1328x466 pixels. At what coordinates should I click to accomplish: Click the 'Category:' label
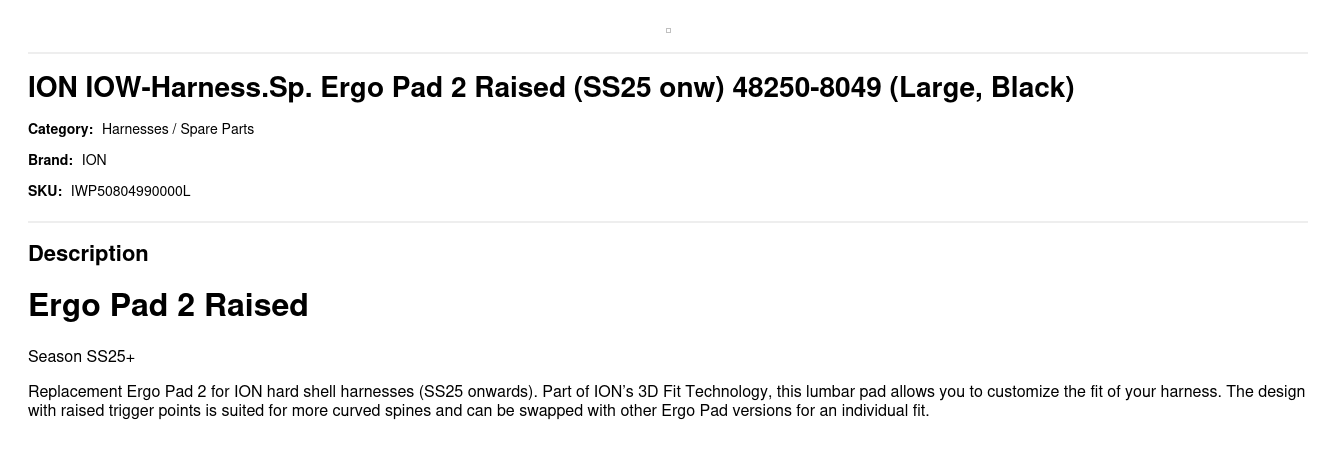tap(60, 129)
